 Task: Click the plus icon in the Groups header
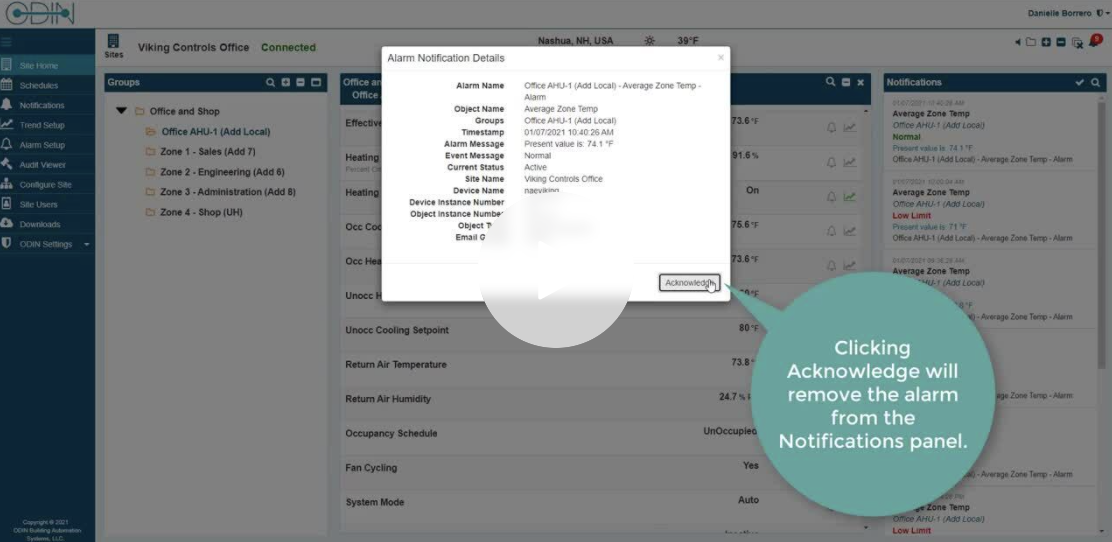pyautogui.click(x=286, y=82)
